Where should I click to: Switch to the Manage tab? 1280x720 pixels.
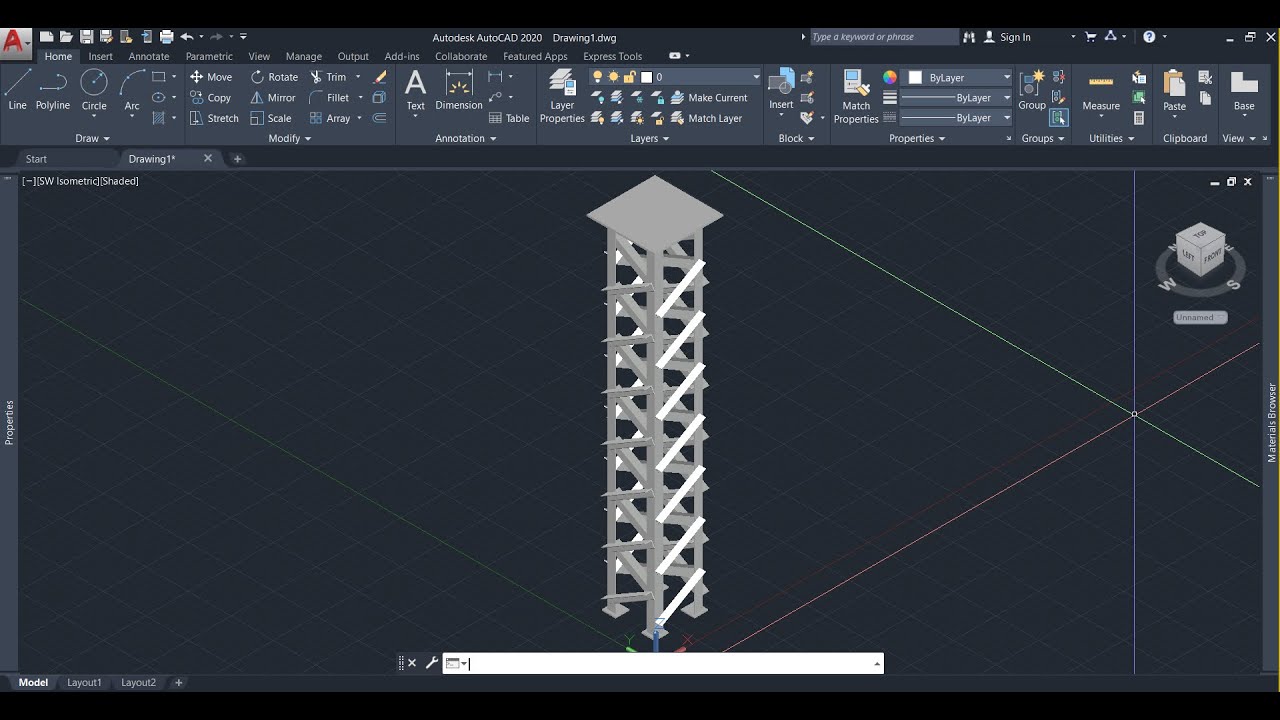(304, 56)
